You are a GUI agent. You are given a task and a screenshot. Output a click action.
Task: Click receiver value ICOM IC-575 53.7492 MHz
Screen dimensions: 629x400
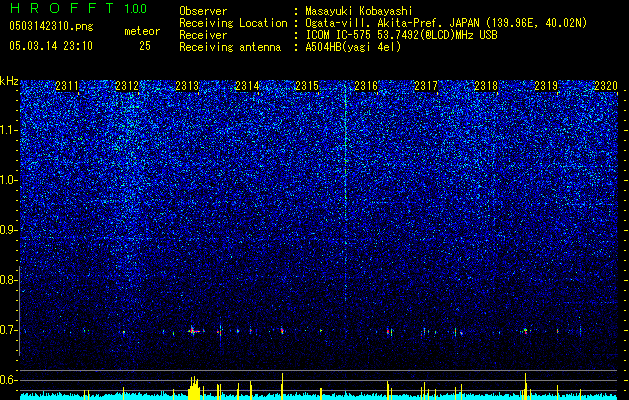401,35
